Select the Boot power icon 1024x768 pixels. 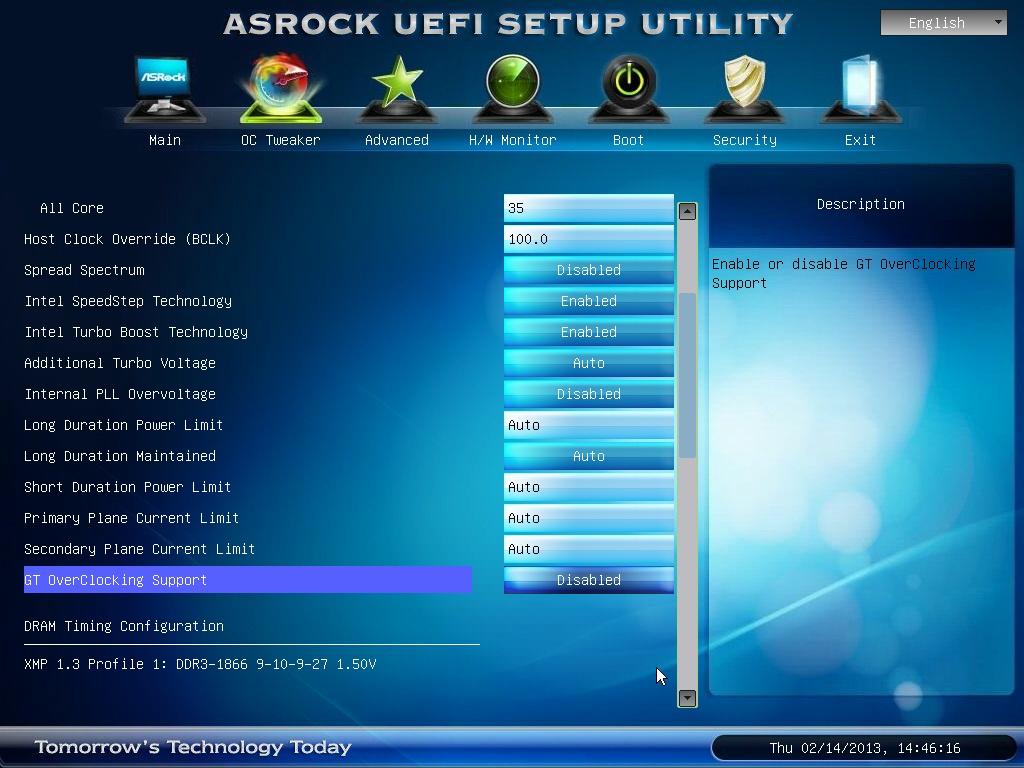point(629,88)
